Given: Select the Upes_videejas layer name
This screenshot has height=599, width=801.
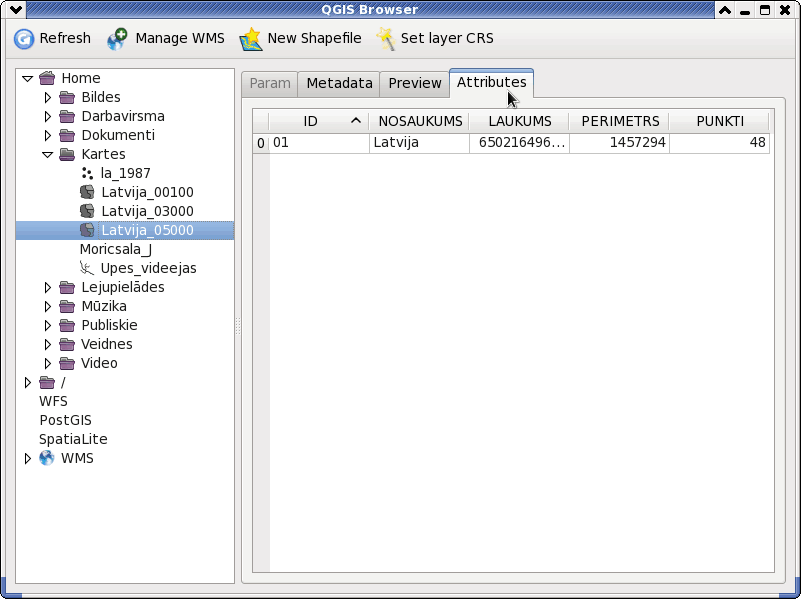Looking at the screenshot, I should 148,268.
